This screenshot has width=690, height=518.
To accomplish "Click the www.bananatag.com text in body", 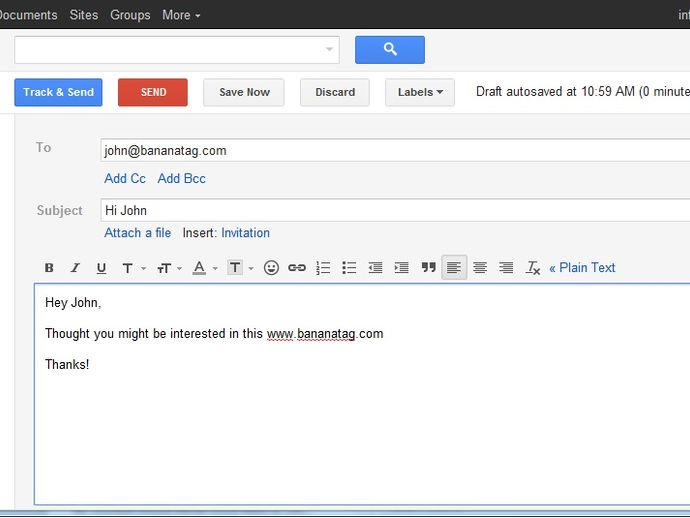I will click(x=325, y=334).
